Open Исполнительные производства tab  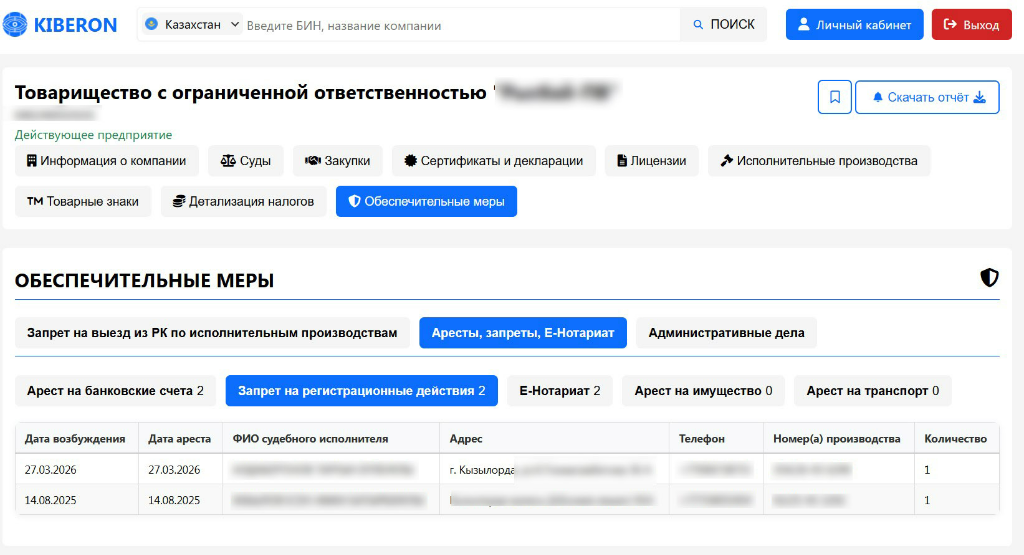pyautogui.click(x=819, y=161)
